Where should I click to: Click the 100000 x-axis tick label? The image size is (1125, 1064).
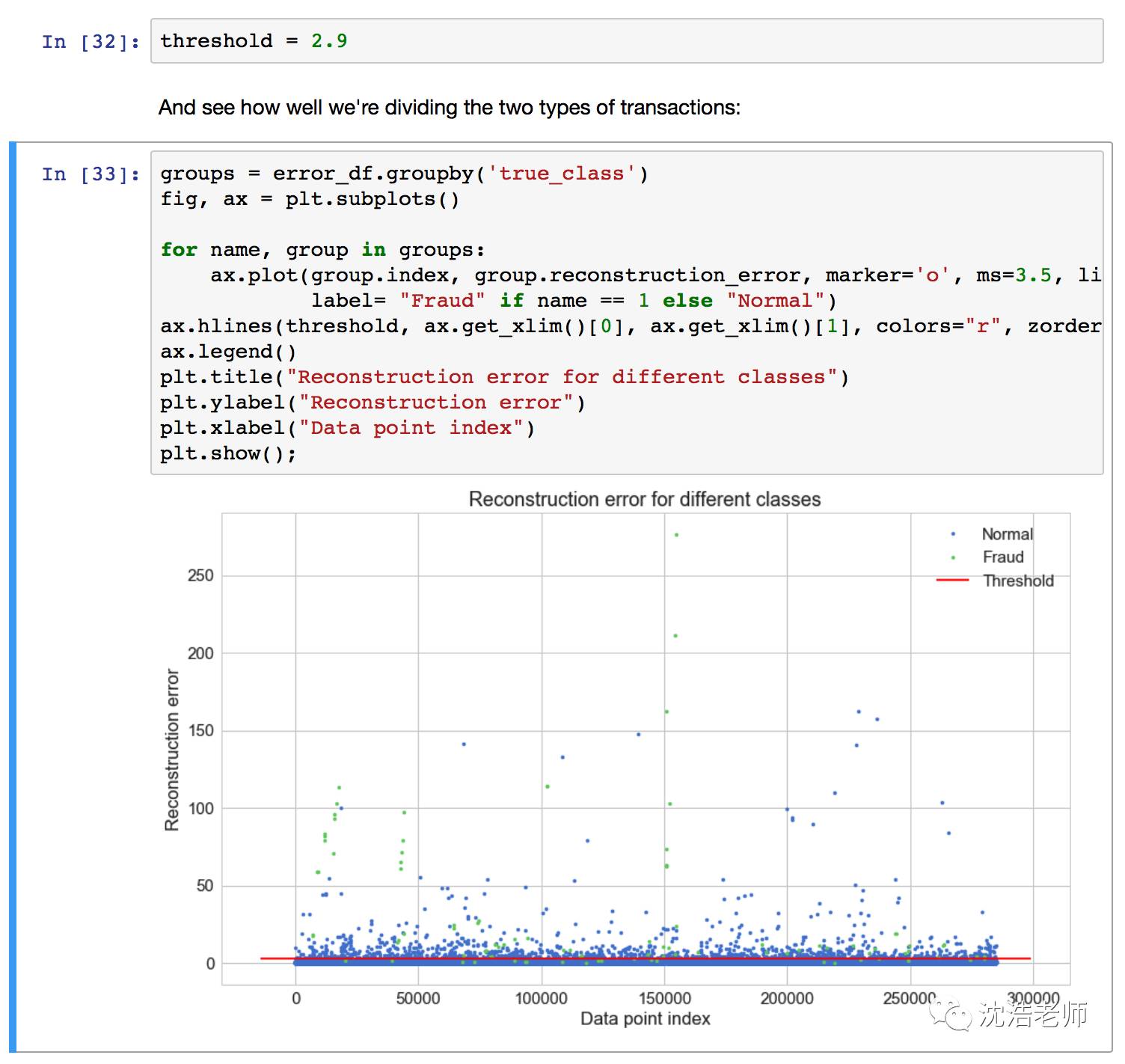(541, 998)
